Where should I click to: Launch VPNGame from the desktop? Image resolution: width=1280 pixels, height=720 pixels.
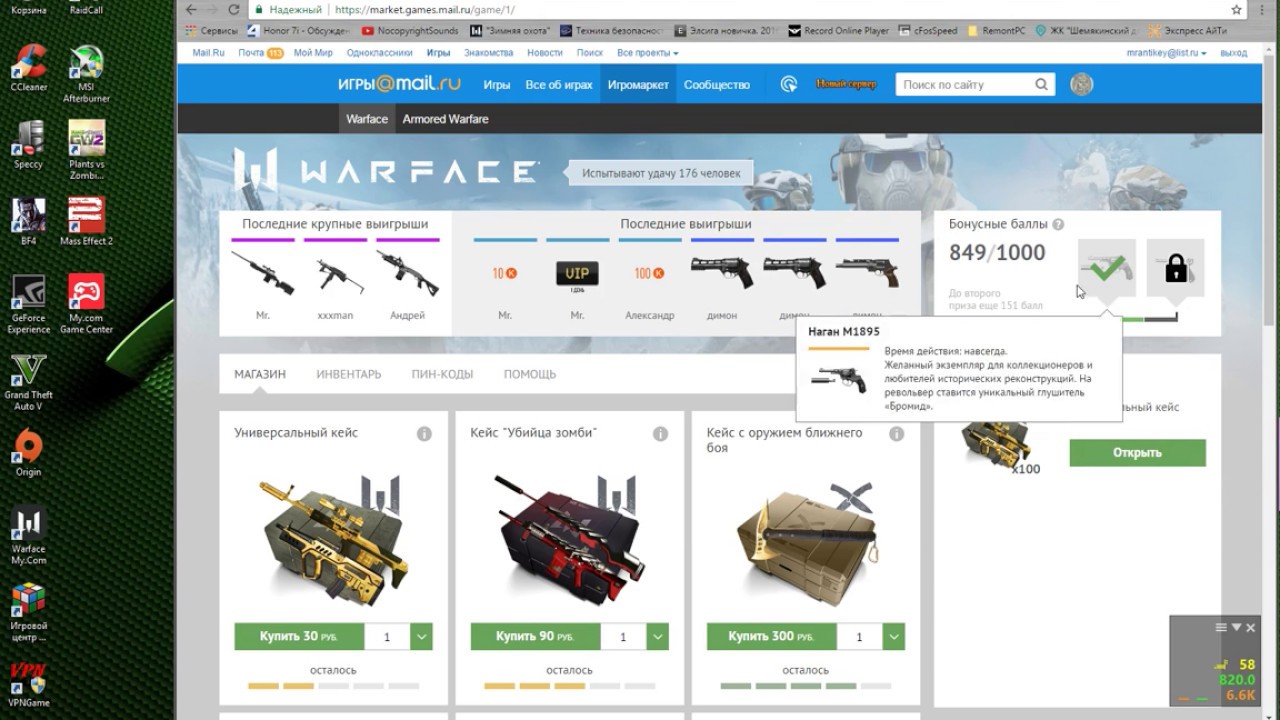[29, 684]
